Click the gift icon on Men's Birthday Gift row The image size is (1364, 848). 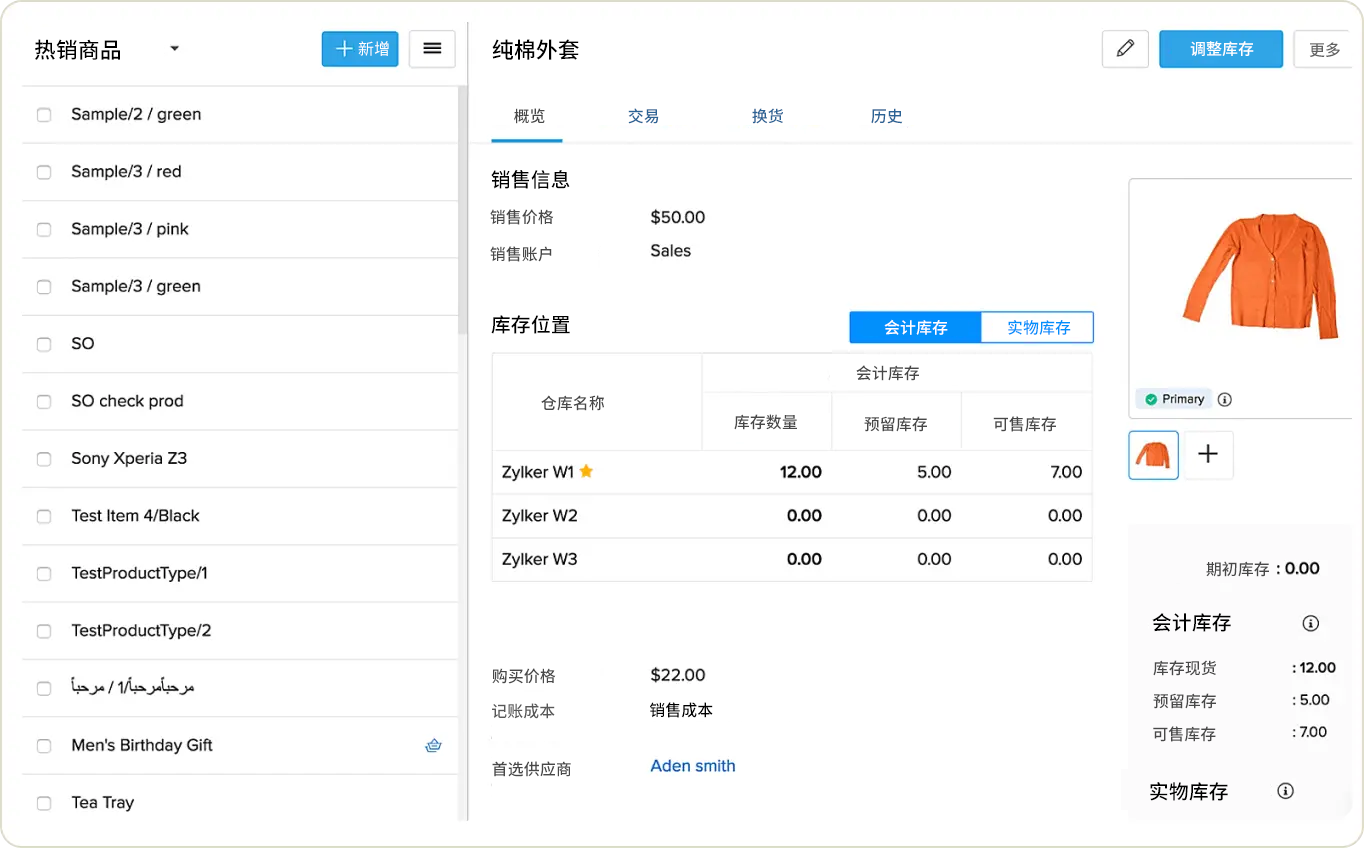click(432, 744)
